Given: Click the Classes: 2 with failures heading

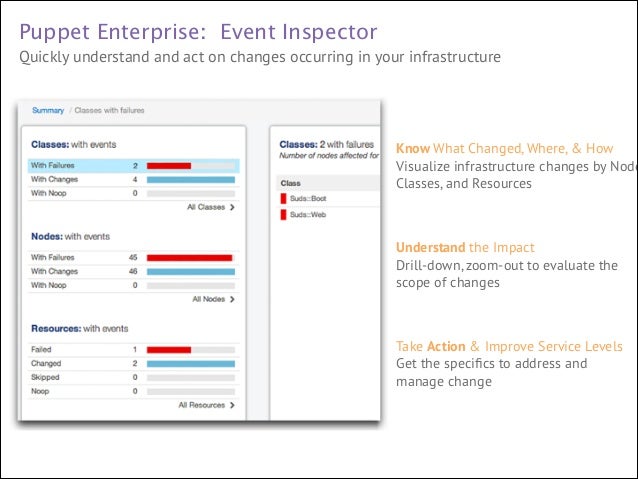Looking at the screenshot, I should (327, 144).
